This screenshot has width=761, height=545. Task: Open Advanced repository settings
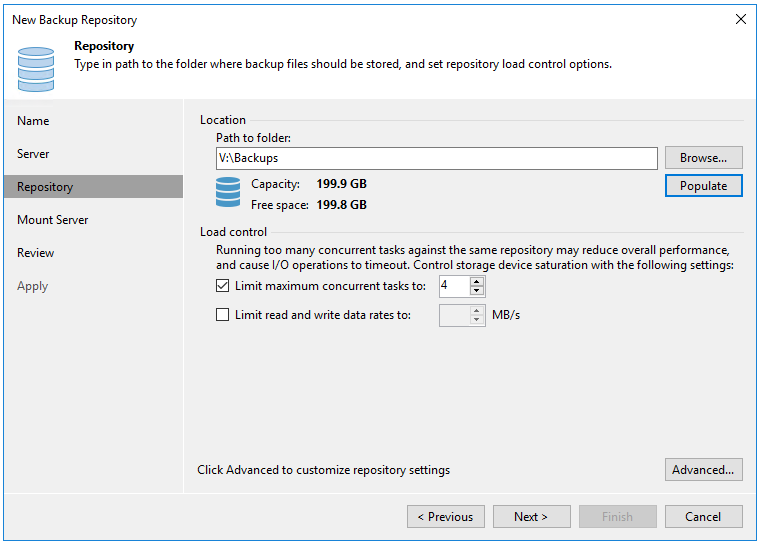[x=703, y=470]
